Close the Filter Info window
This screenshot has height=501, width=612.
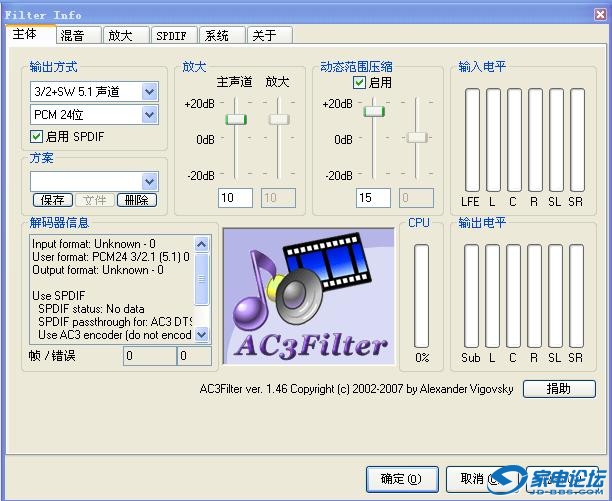tap(601, 15)
